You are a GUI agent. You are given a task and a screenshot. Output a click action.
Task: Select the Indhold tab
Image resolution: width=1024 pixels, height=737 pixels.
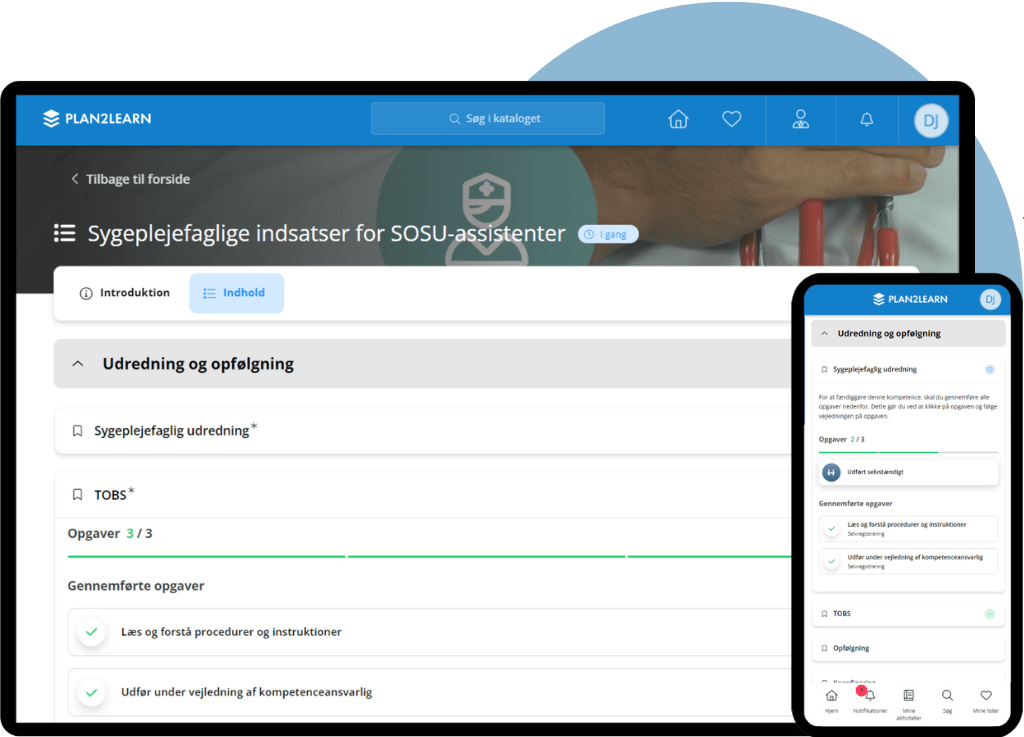[236, 293]
